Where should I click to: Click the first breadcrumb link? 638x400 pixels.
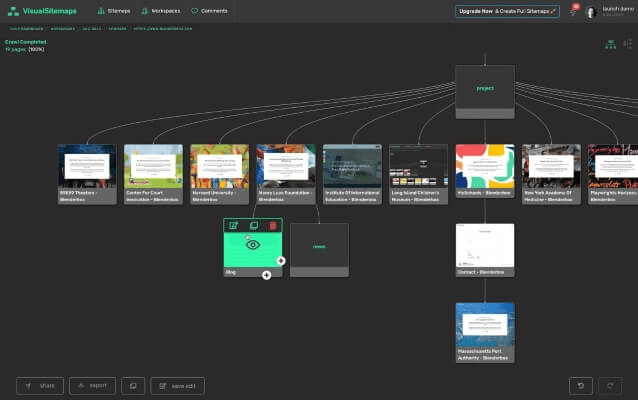coord(26,29)
